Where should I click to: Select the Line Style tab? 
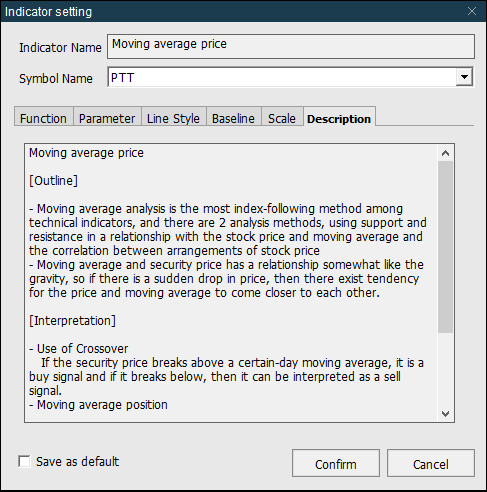point(173,118)
